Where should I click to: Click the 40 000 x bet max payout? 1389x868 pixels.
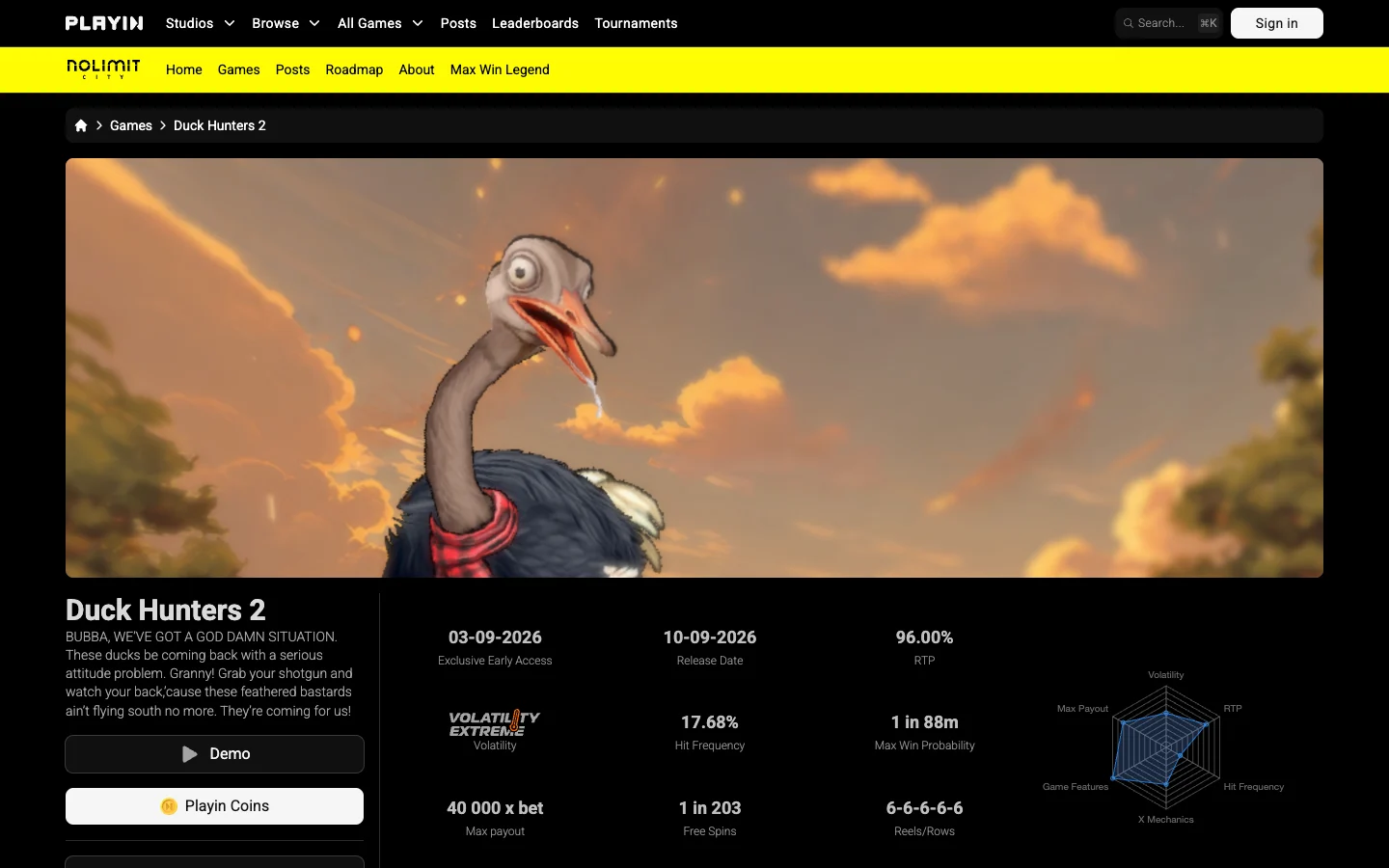click(x=495, y=808)
